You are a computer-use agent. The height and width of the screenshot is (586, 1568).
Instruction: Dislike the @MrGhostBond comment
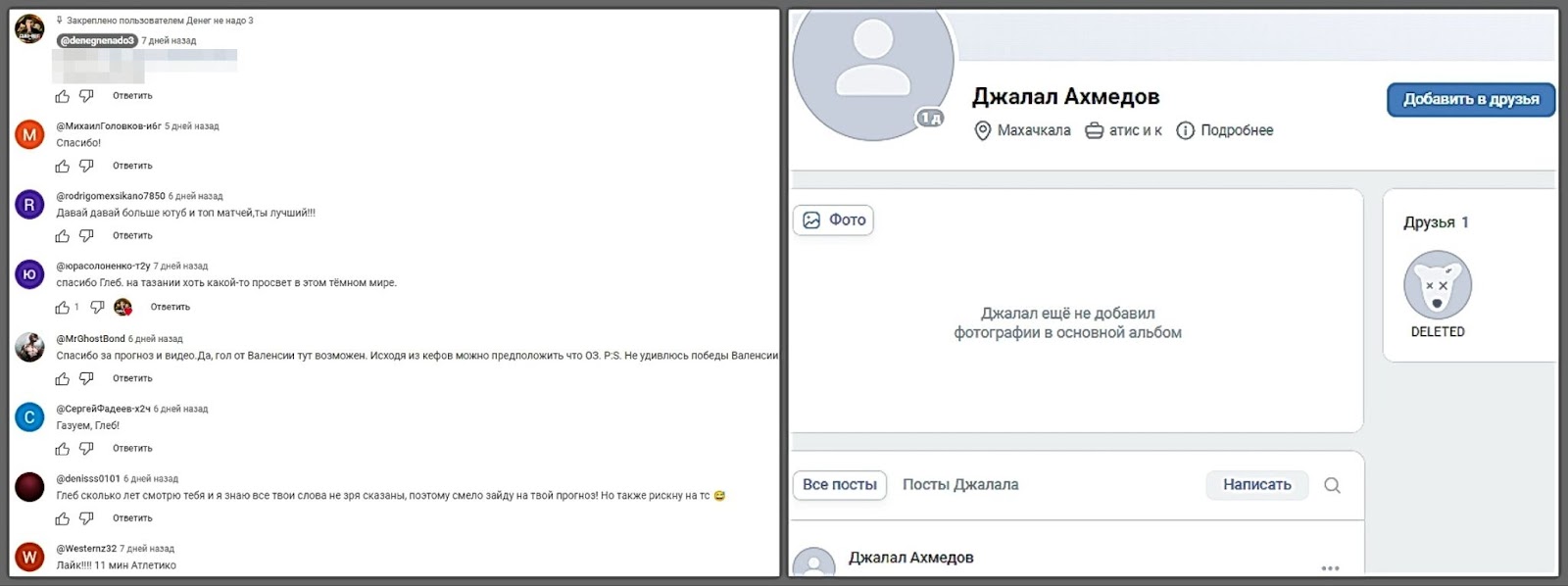coord(86,378)
